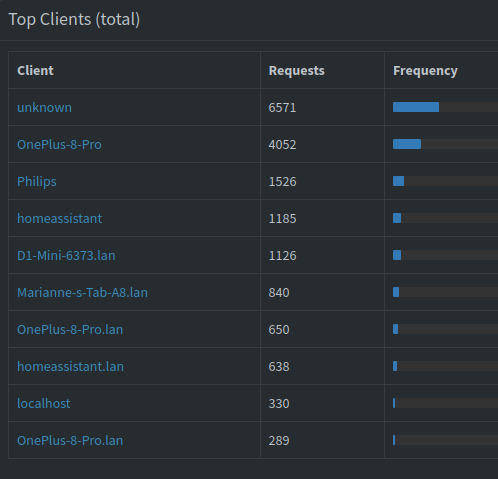Click the Requests column header

point(297,70)
